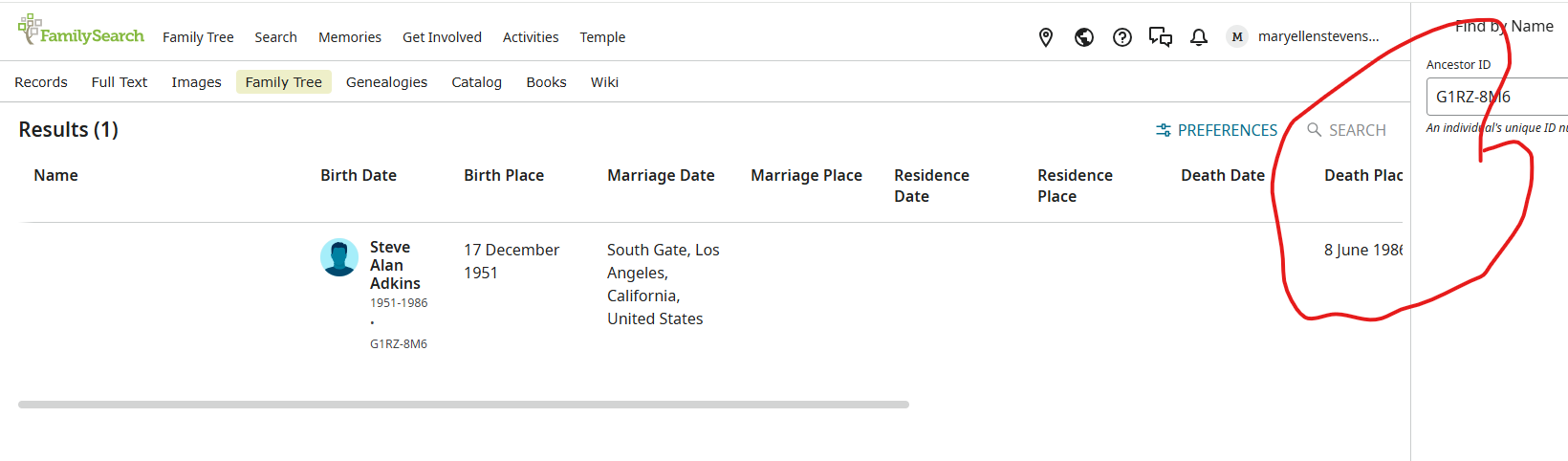This screenshot has height=461, width=1568.
Task: Open the help question mark icon
Action: (x=1122, y=37)
